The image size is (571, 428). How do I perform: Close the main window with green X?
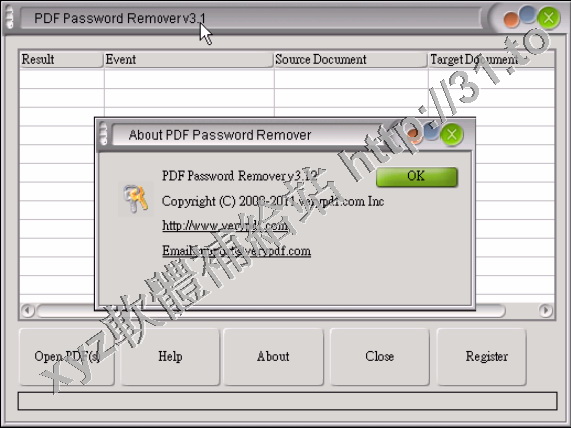tap(548, 18)
